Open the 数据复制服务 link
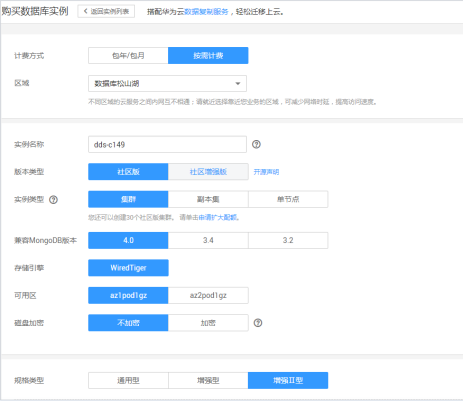This screenshot has width=464, height=402. tap(206, 12)
